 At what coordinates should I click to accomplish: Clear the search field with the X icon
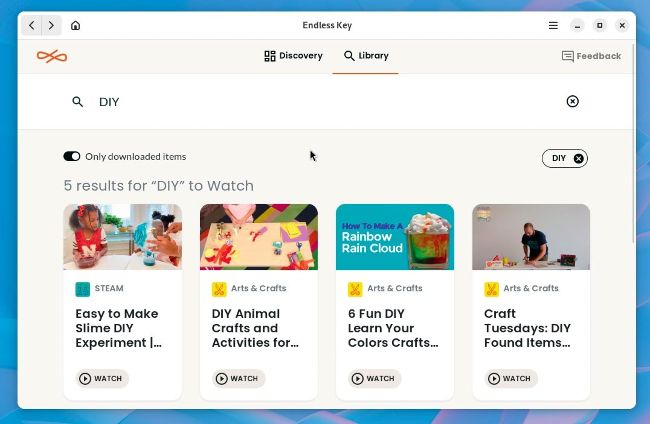[572, 101]
